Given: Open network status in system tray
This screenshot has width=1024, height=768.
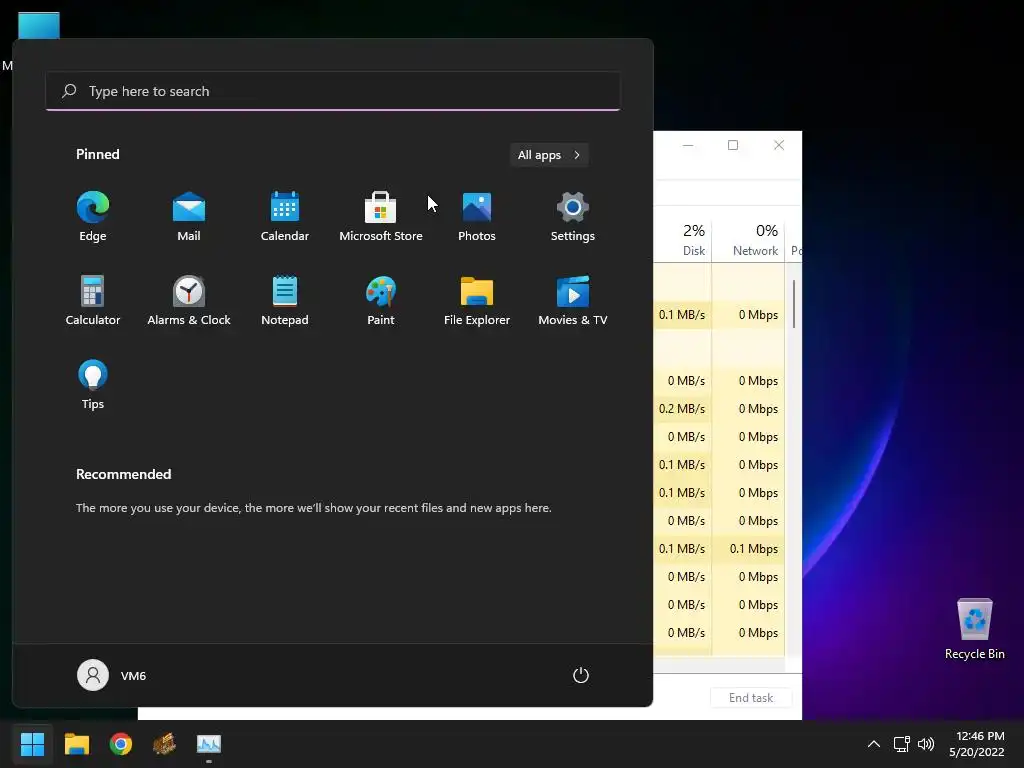Looking at the screenshot, I should coord(902,744).
